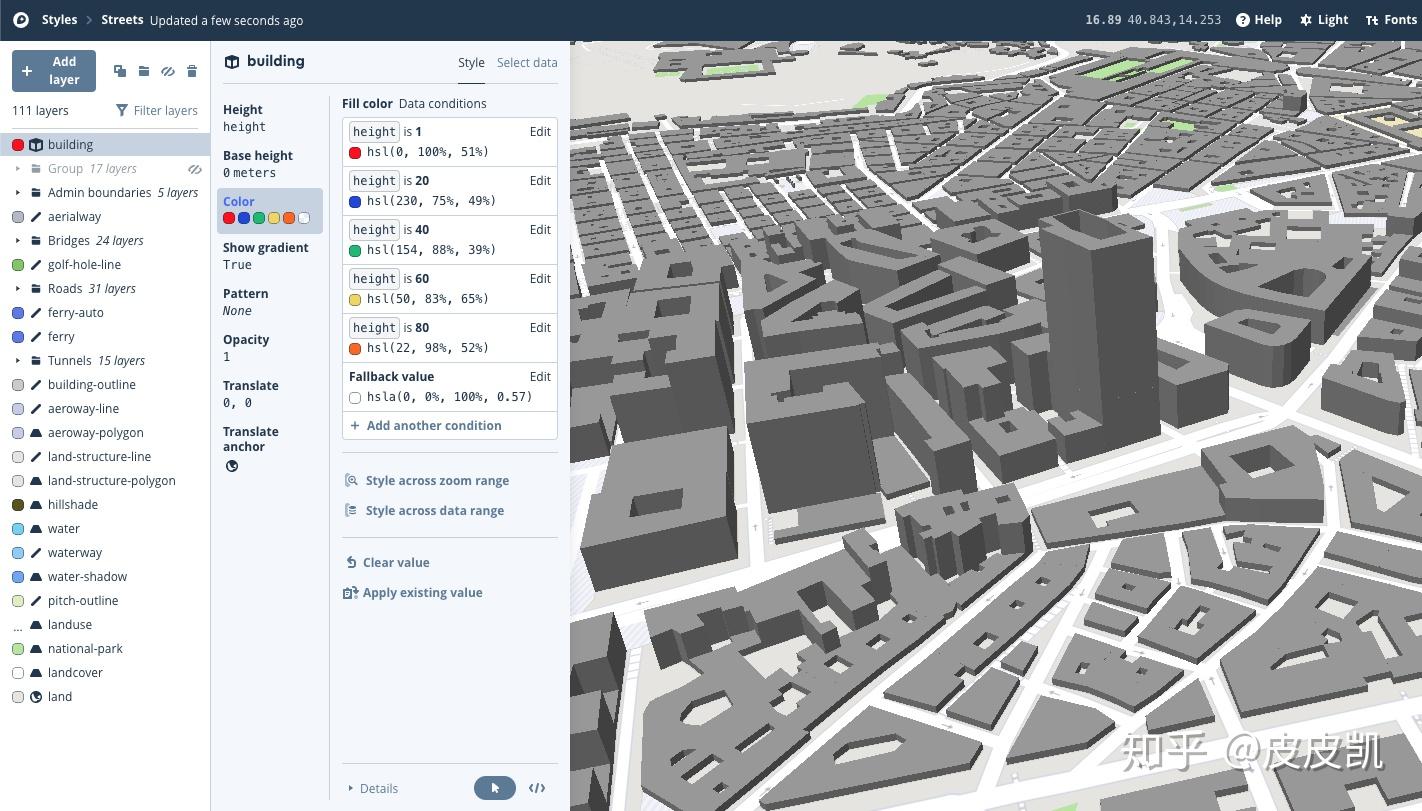Delete the building layer via the trash icon
This screenshot has height=811, width=1422.
pyautogui.click(x=192, y=71)
